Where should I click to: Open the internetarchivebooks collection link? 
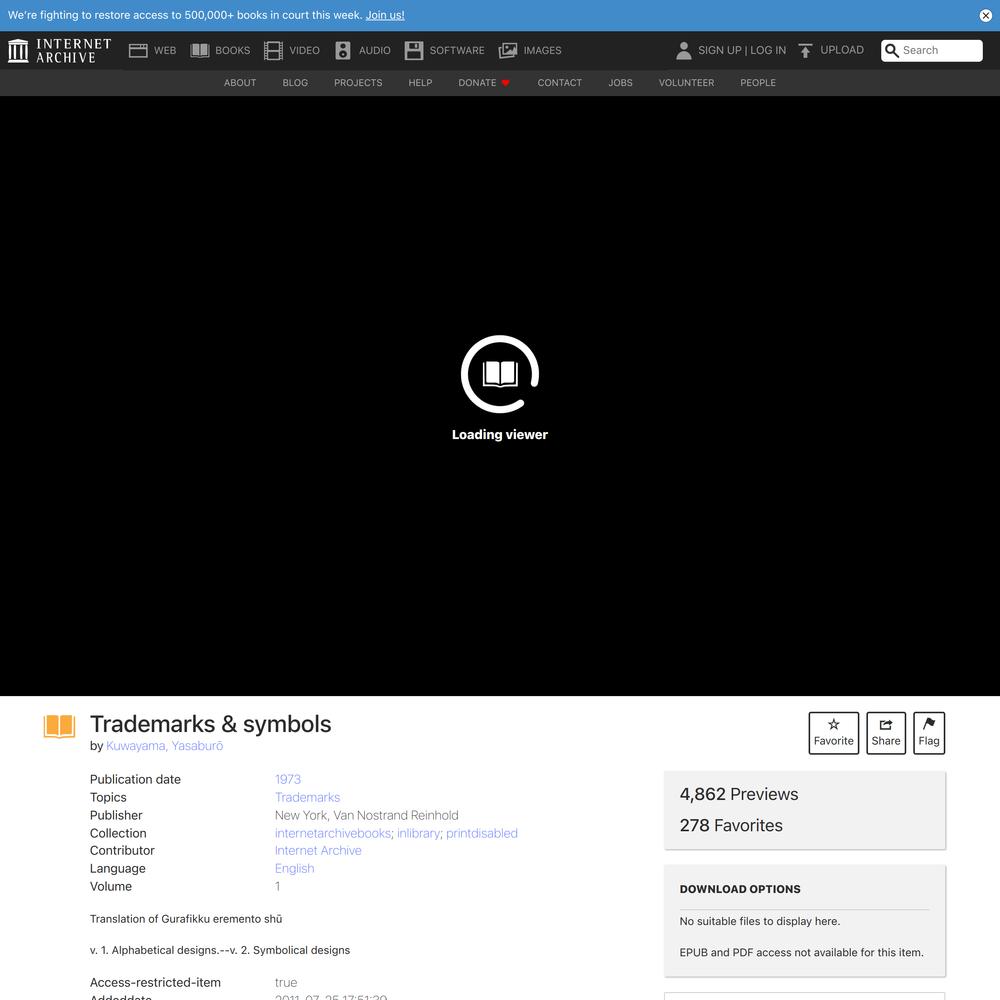tap(332, 833)
